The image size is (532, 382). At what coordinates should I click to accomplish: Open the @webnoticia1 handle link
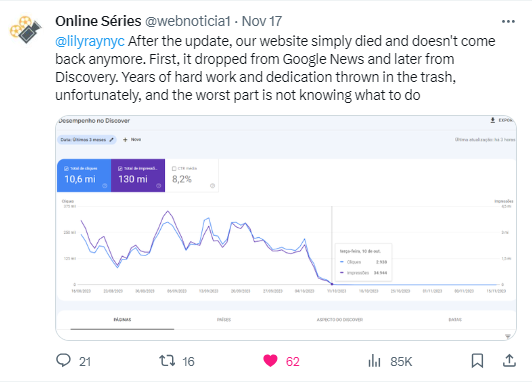[188, 21]
